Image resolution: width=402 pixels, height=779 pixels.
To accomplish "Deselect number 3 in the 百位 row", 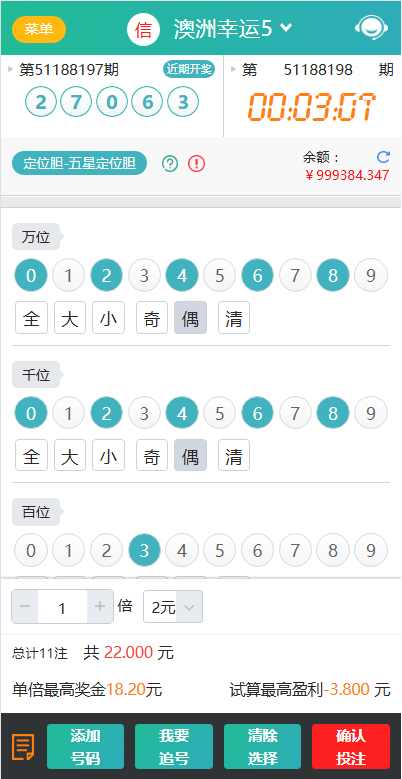I will point(144,550).
